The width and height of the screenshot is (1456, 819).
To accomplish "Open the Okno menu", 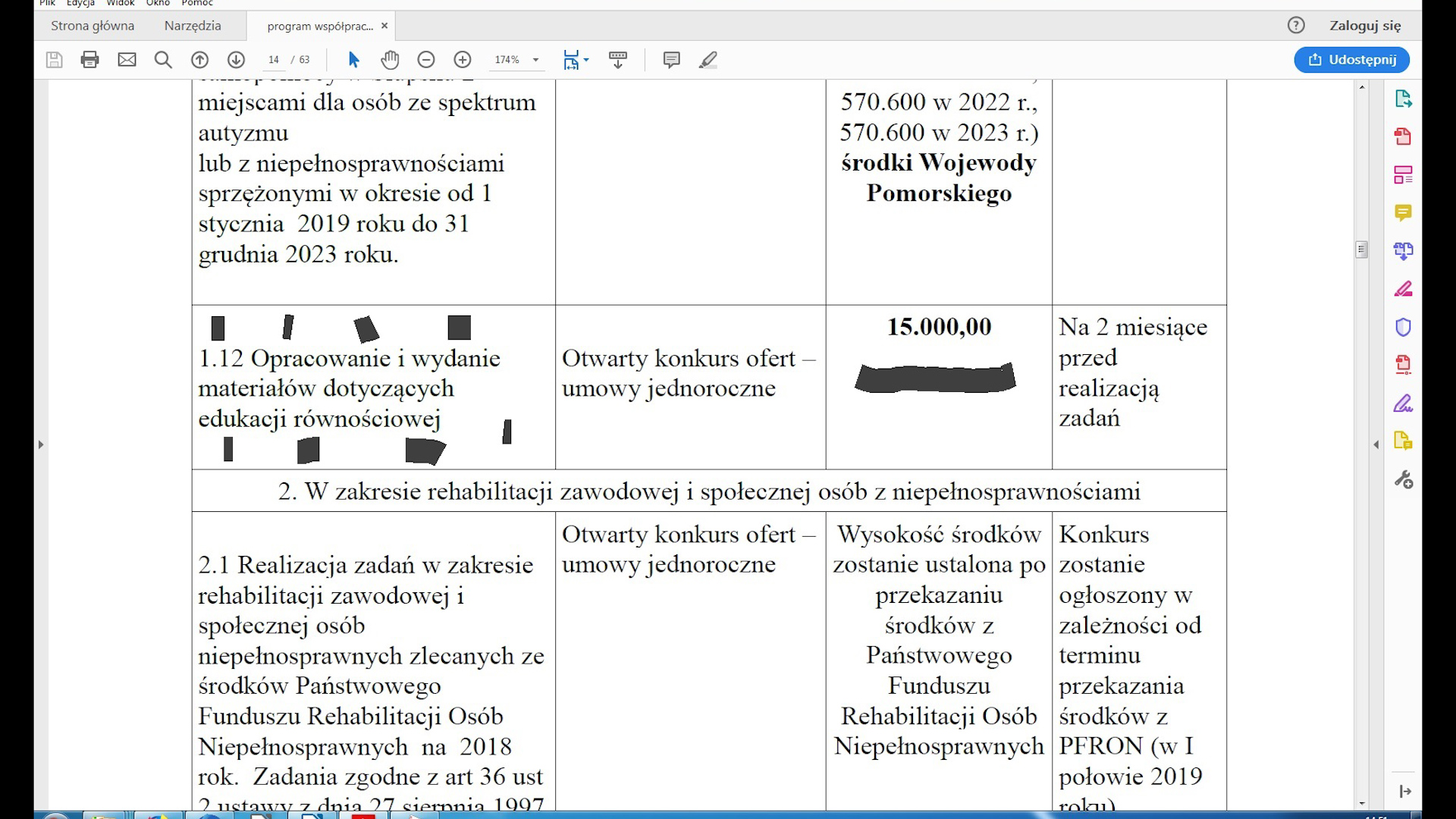I will click(x=158, y=3).
